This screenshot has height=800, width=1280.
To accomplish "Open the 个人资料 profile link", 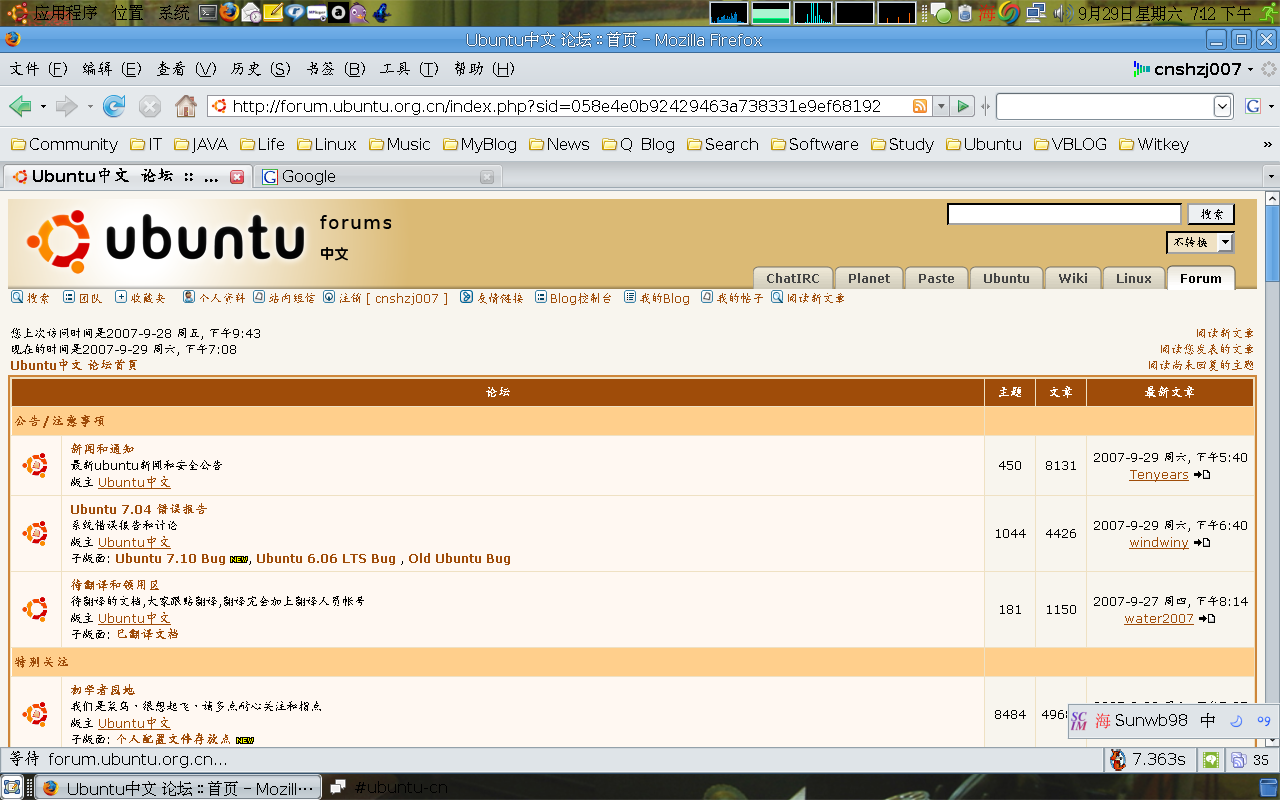I will pyautogui.click(x=214, y=298).
